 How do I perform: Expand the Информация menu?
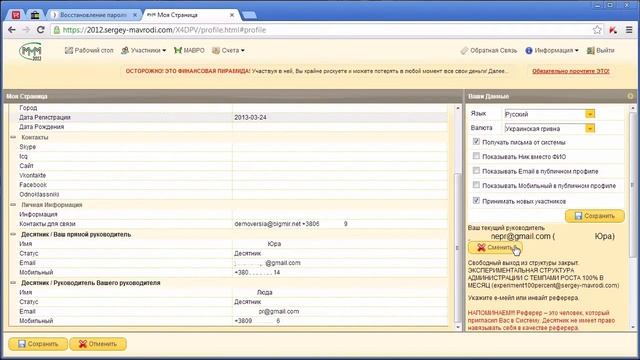click(x=552, y=50)
